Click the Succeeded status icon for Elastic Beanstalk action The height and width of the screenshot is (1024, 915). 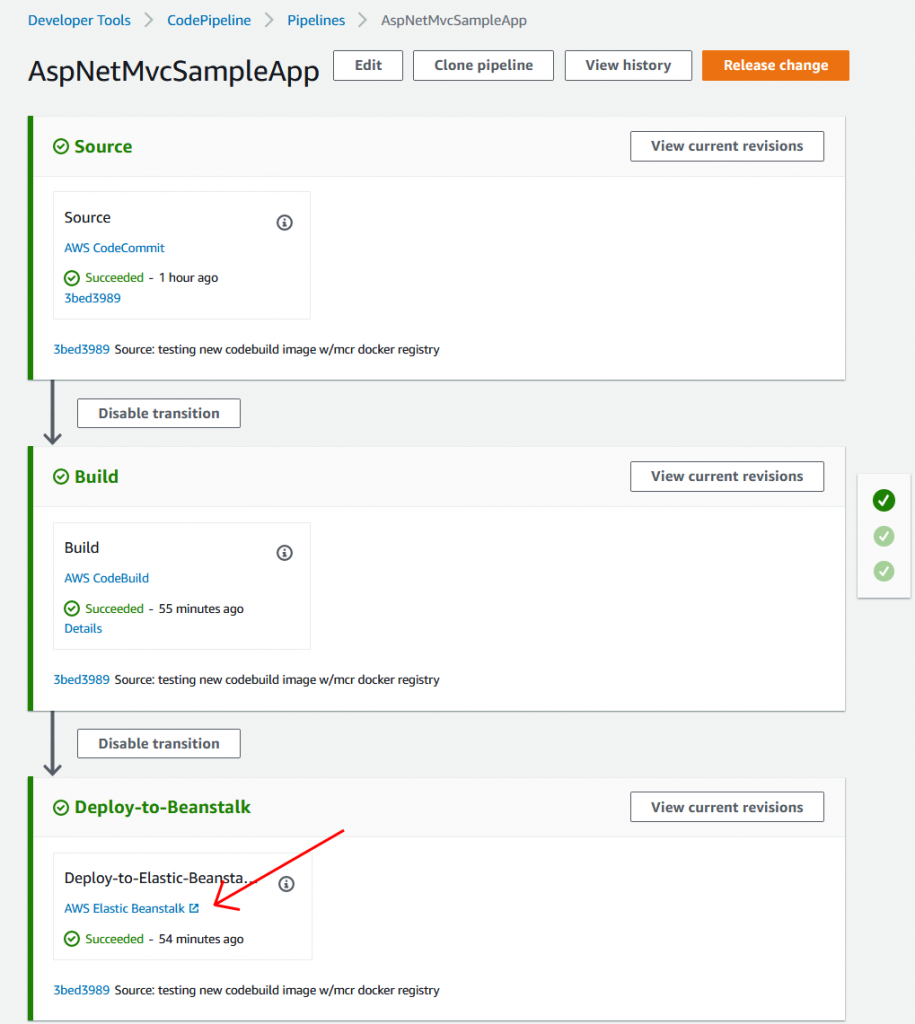click(x=72, y=939)
